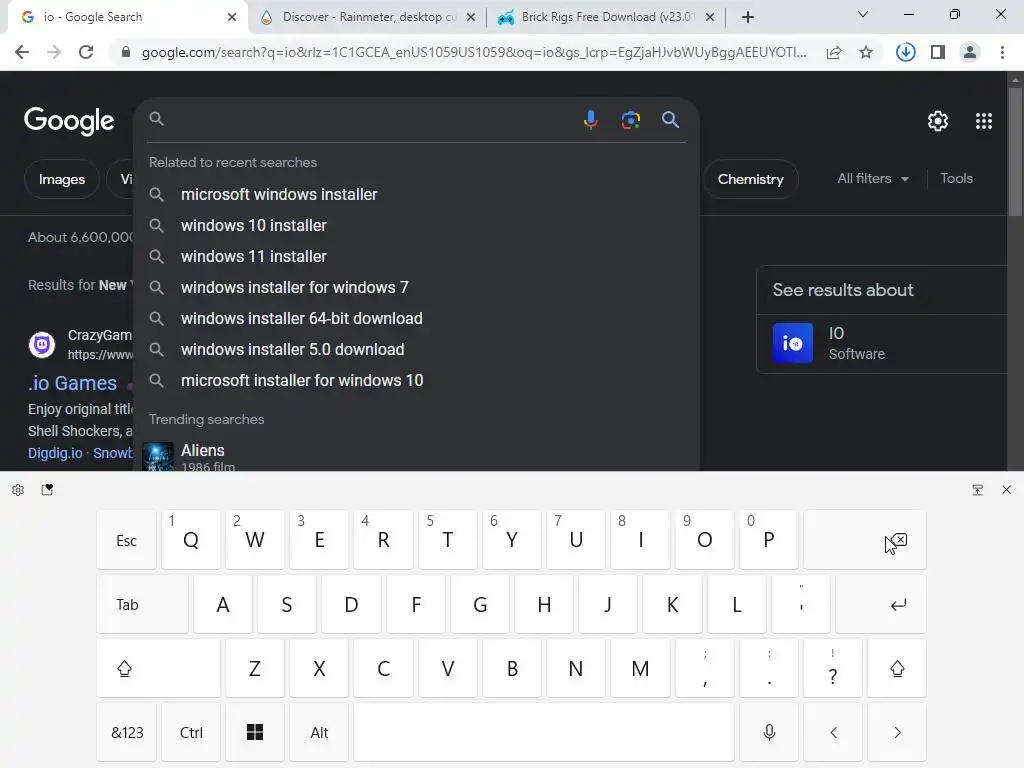Close the touch keyboard

pos(1006,490)
